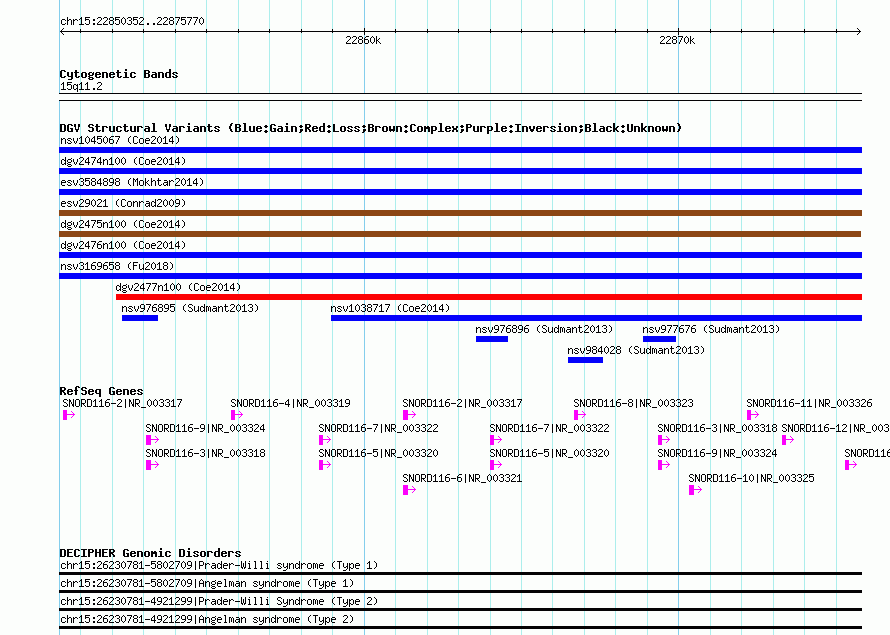Open the Prader-Willi Syndrome (Type 2) entry
The image size is (890, 635).
[x=460, y=604]
